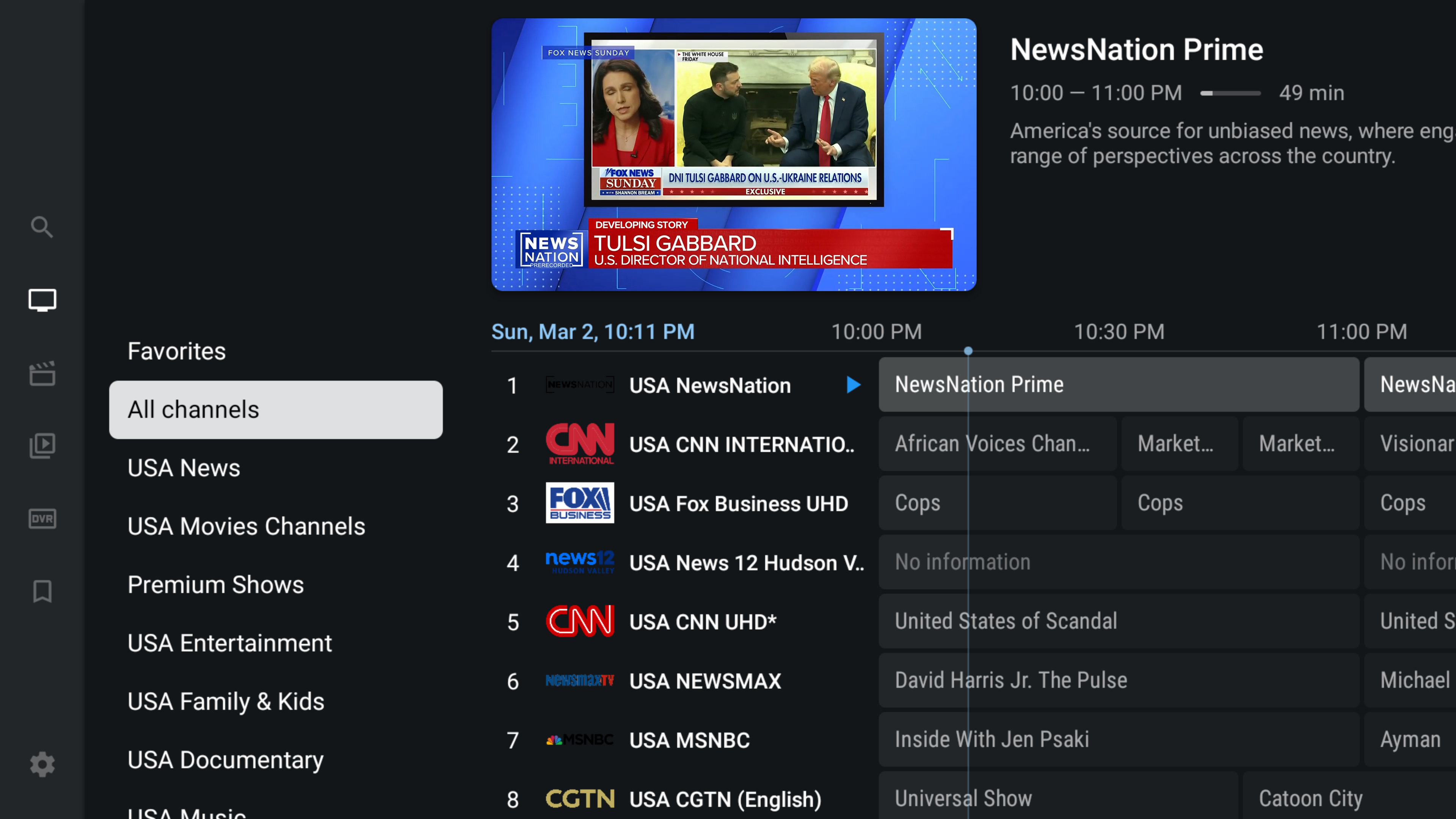The width and height of the screenshot is (1456, 819).
Task: Open David Harris Jr. The Pulse program
Action: click(x=1119, y=680)
